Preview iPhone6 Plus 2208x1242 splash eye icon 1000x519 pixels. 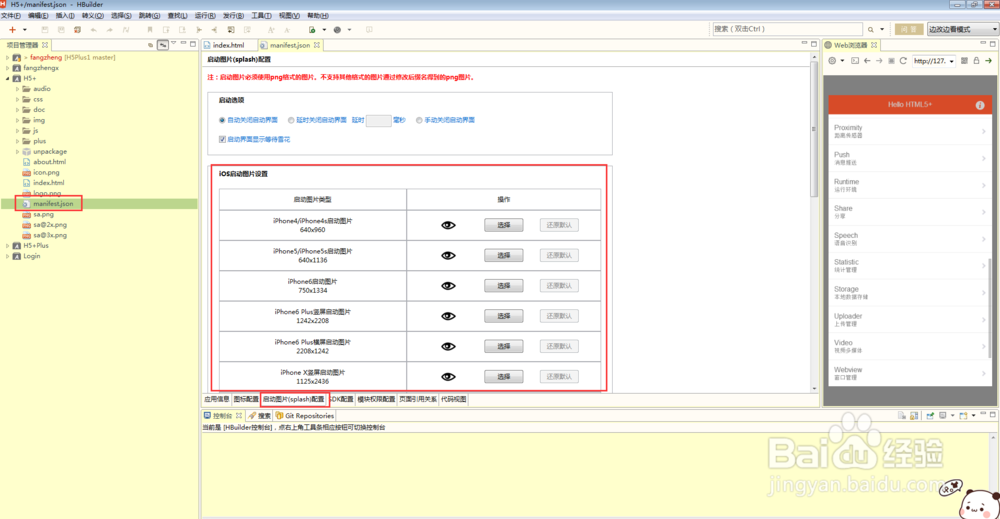click(x=448, y=346)
